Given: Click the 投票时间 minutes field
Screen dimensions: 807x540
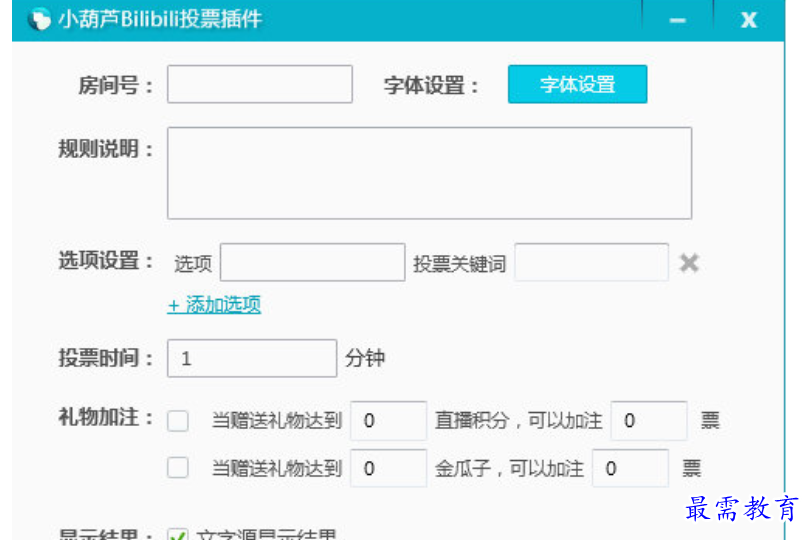Looking at the screenshot, I should (252, 358).
